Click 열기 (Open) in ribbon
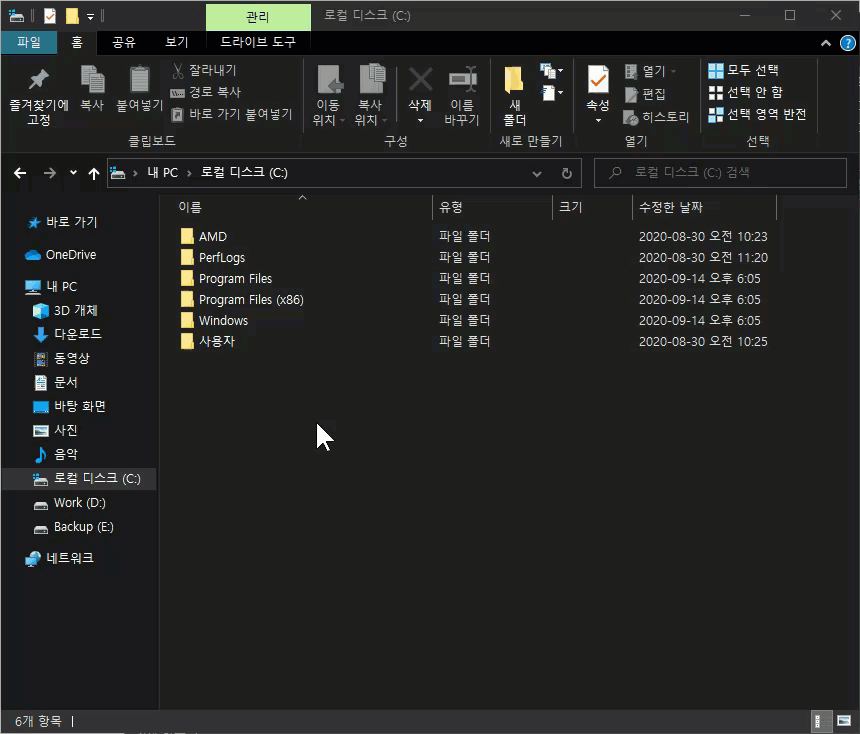Screen dimensions: 860x734 pos(650,71)
